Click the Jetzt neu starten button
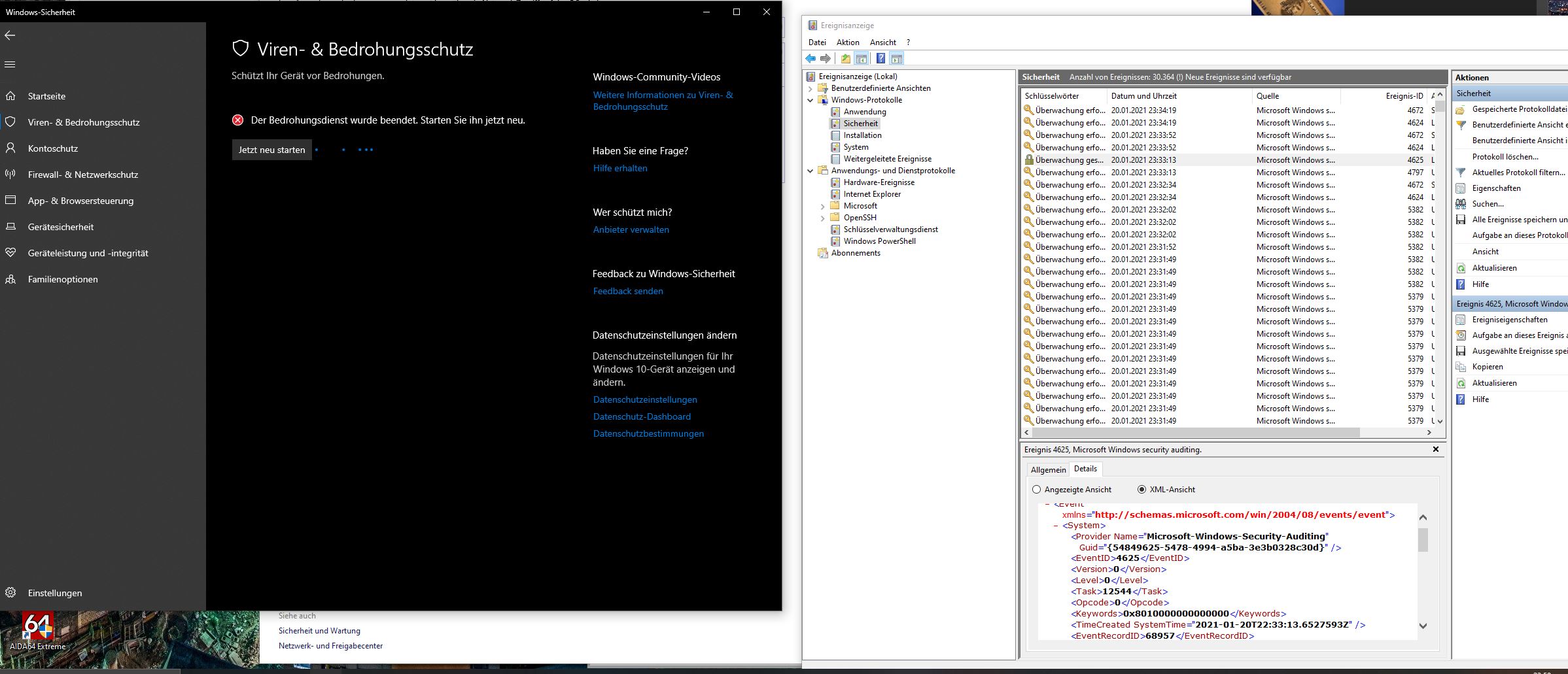Screen dimensions: 1568x674 click(272, 150)
